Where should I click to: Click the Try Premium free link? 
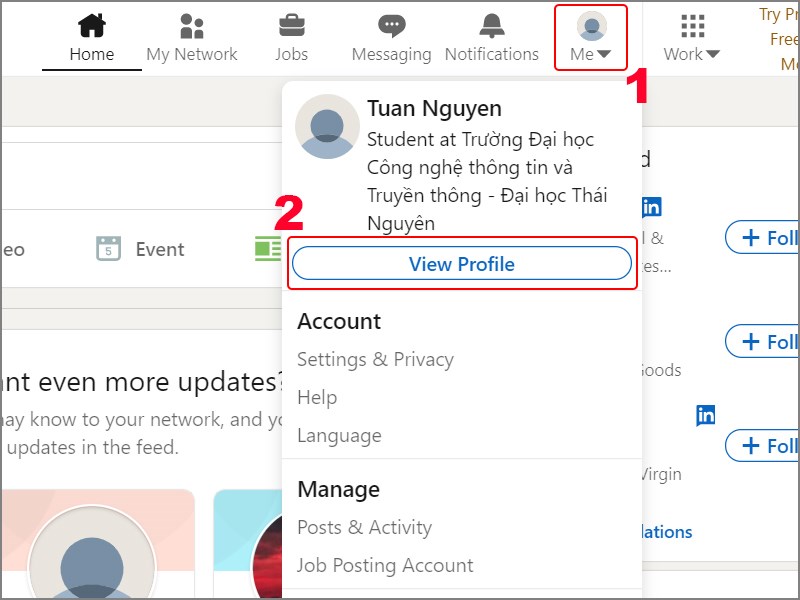pos(779,39)
